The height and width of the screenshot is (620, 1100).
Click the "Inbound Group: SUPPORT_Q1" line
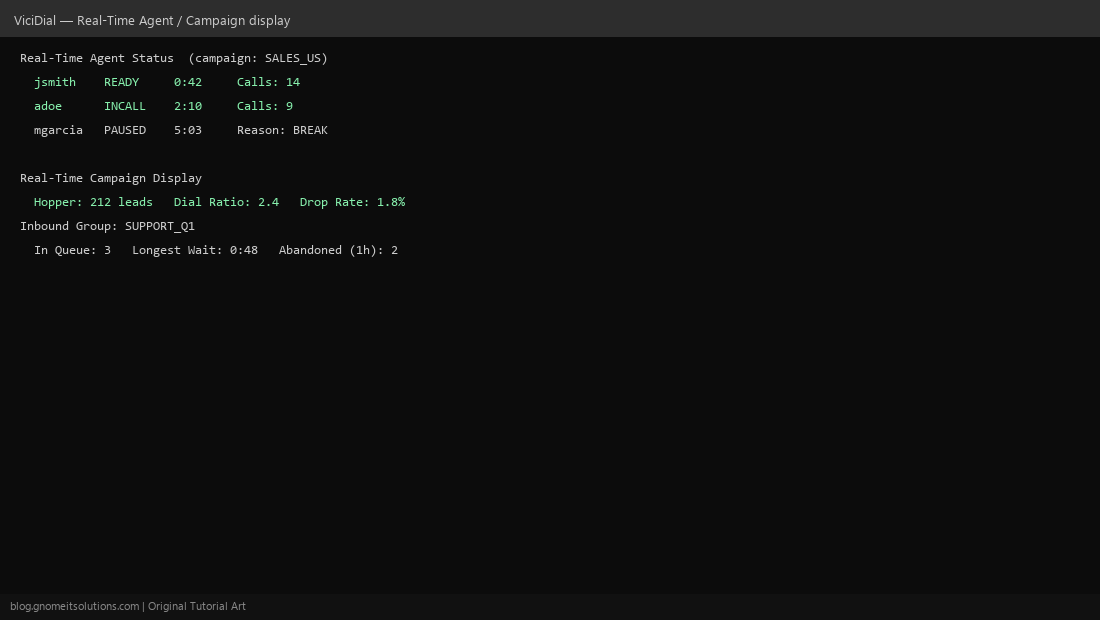[107, 226]
